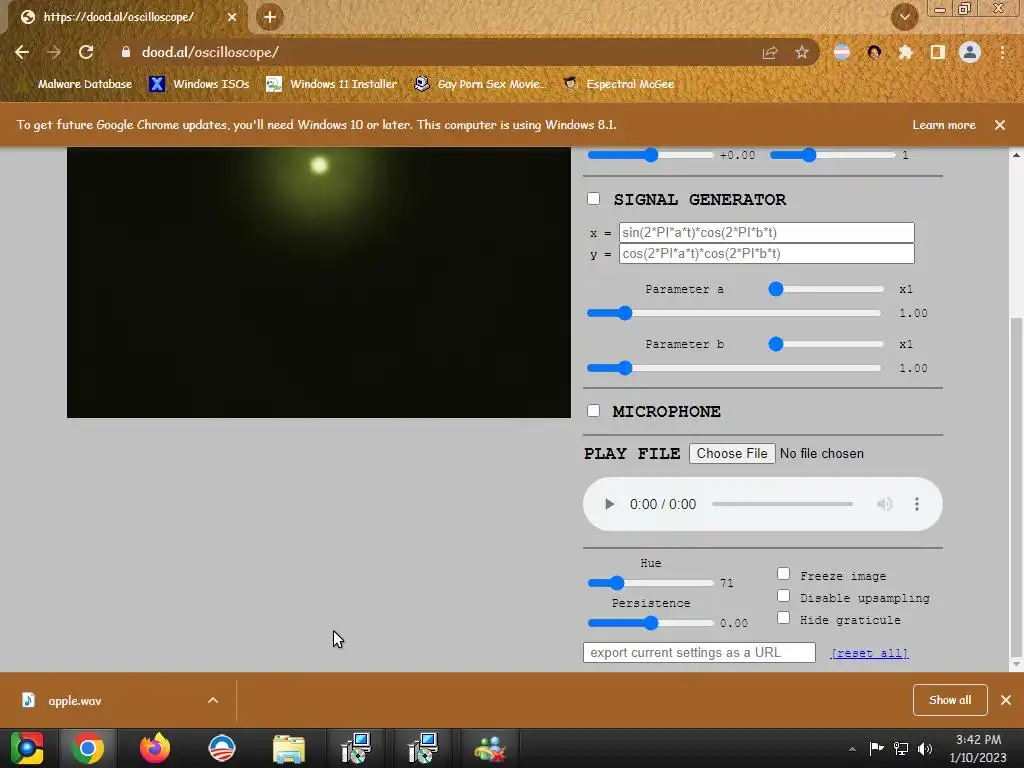Open system volume tray icon
This screenshot has height=768, width=1024.
point(925,749)
